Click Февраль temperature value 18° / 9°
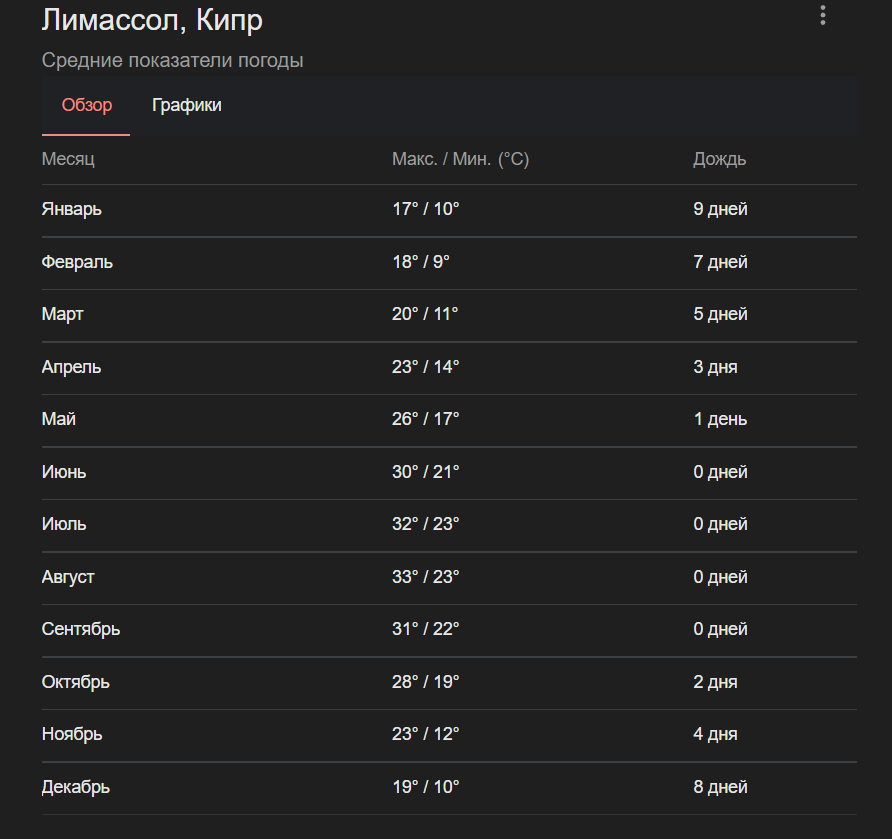 click(x=421, y=262)
